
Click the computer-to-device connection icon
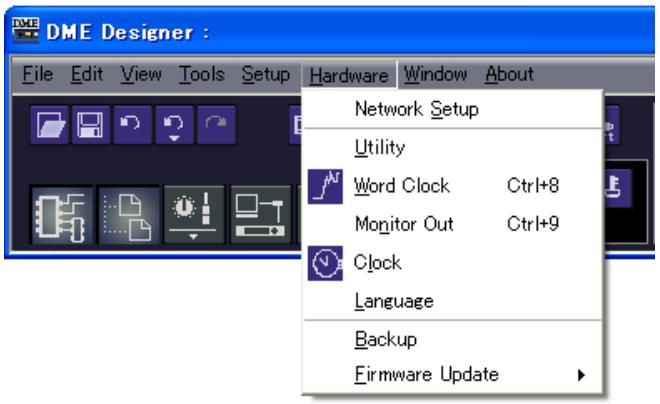click(261, 215)
